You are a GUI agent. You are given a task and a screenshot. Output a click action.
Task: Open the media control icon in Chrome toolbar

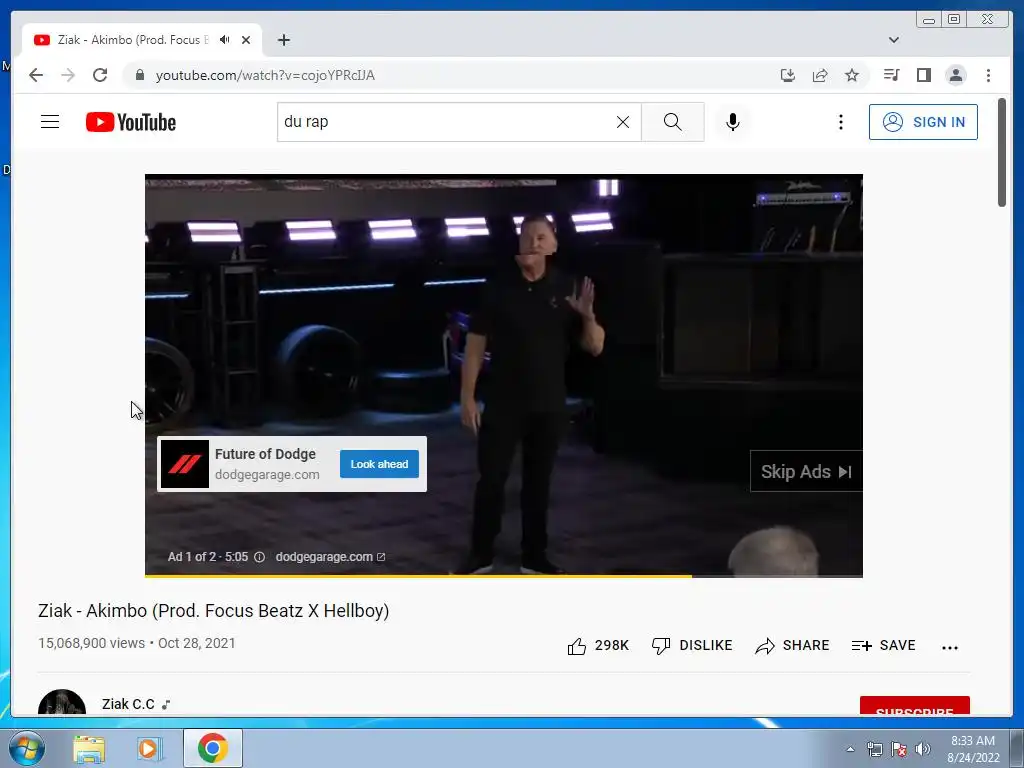click(891, 75)
